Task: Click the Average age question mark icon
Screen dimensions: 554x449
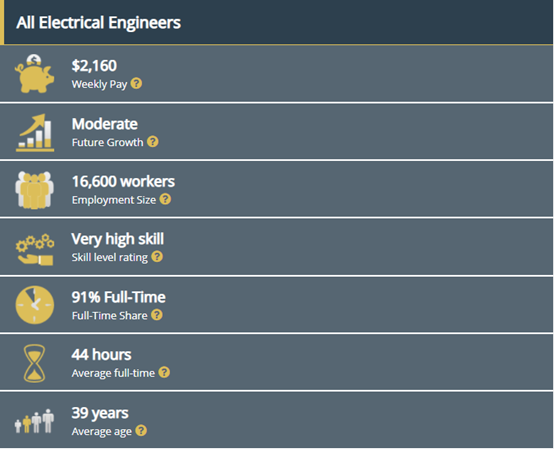Action: 141,431
